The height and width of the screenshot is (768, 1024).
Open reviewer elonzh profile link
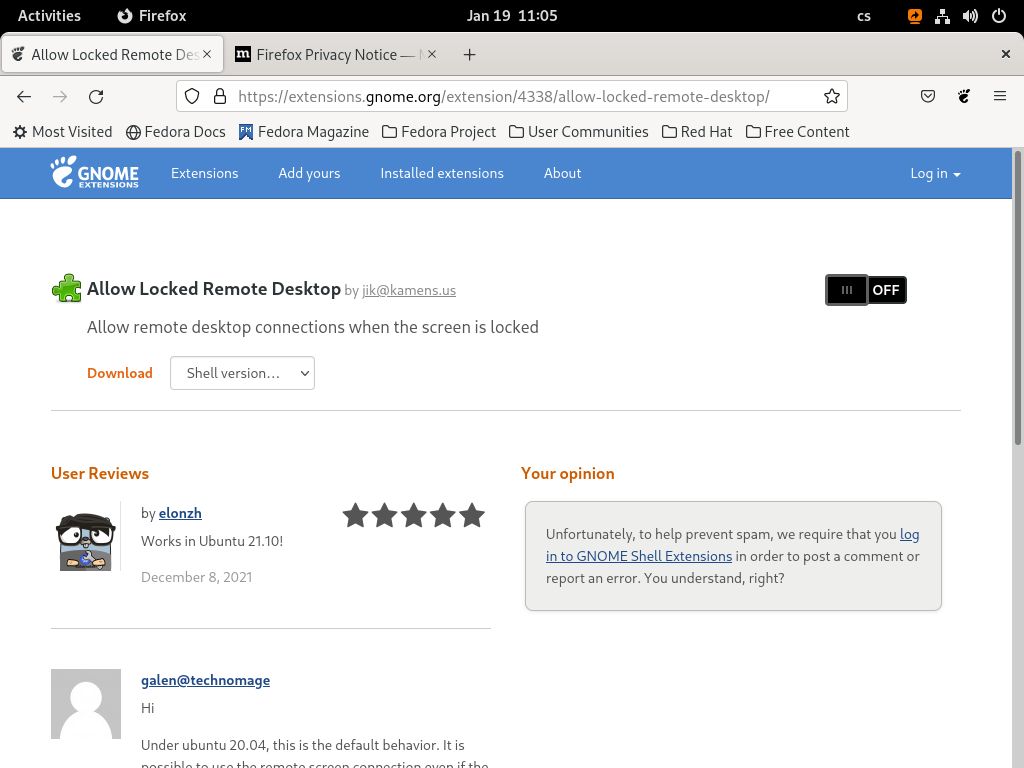pos(180,513)
